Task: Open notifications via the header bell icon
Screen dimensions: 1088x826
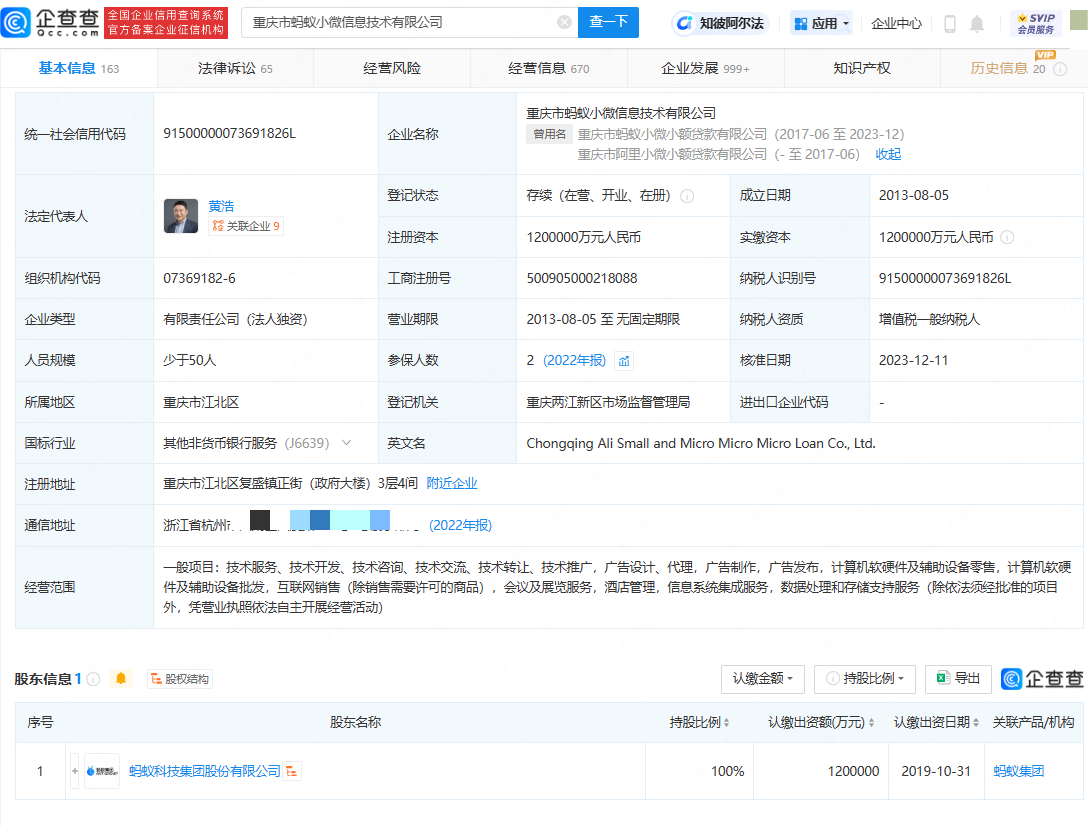Action: coord(977,23)
